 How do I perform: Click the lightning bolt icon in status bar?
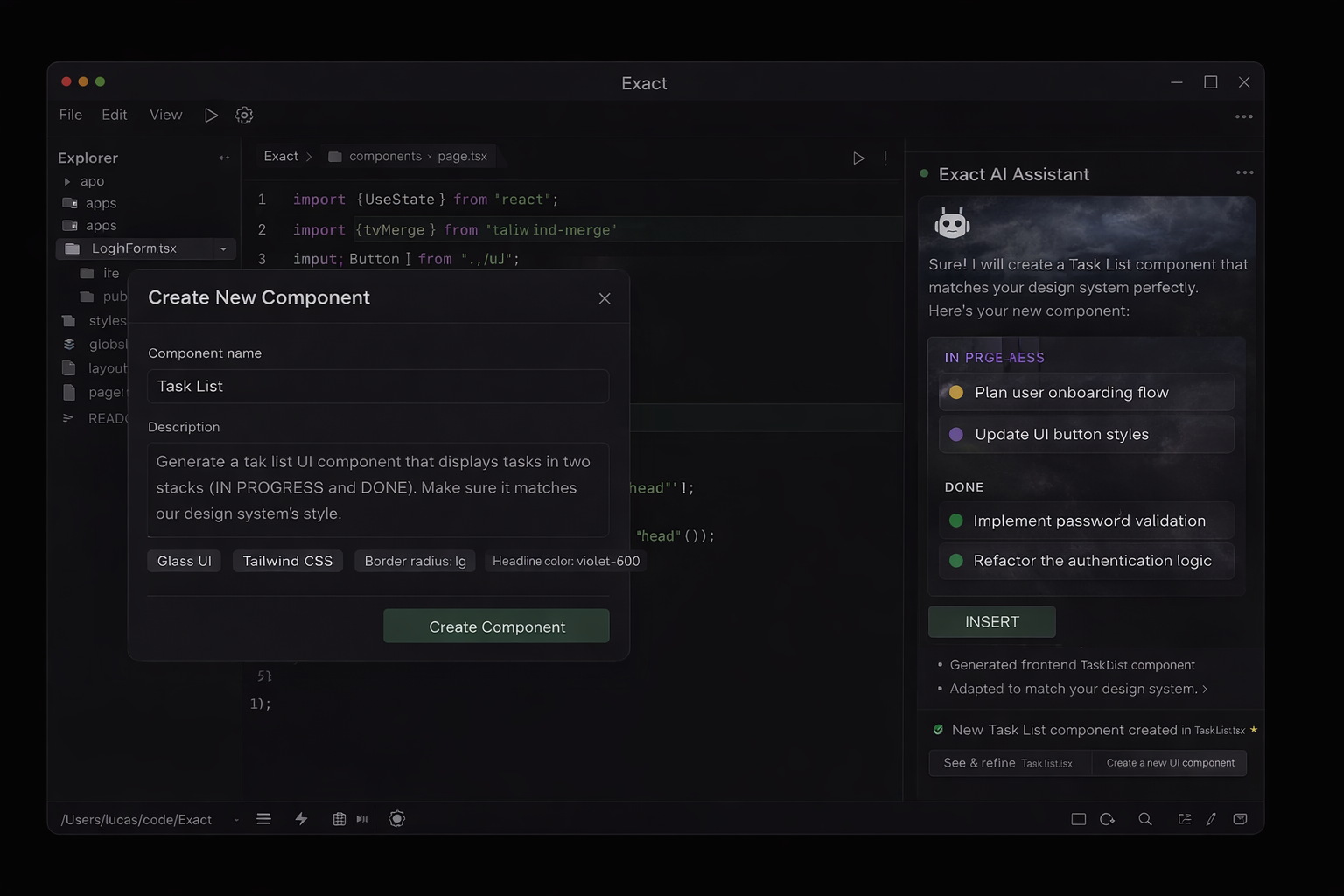click(301, 819)
